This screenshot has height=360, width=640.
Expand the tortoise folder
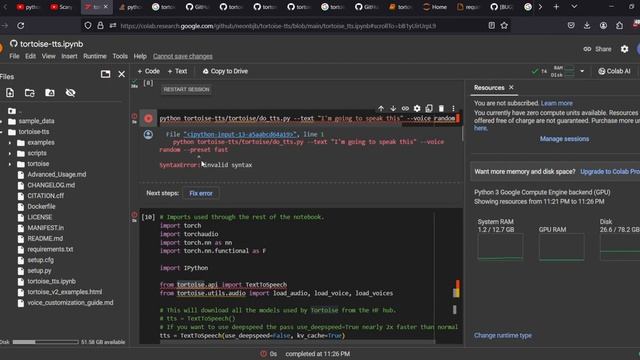(10, 164)
